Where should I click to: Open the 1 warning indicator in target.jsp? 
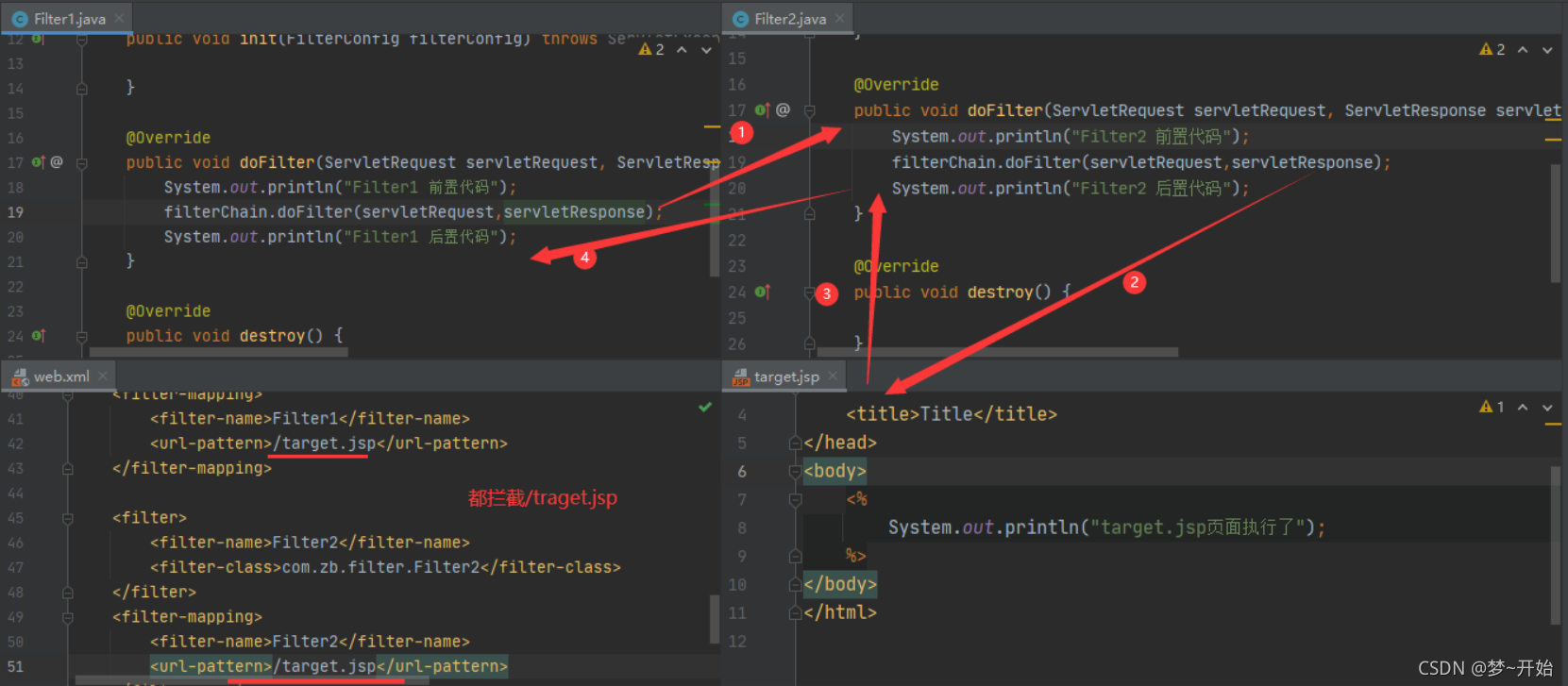click(1492, 407)
